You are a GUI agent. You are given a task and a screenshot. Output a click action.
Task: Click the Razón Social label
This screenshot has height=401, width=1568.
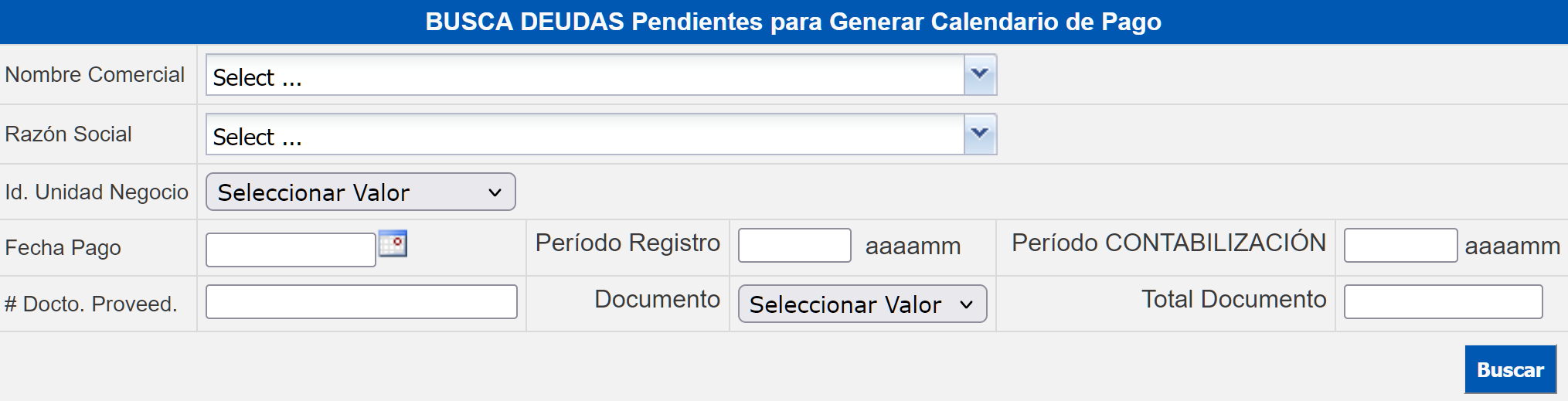click(69, 134)
